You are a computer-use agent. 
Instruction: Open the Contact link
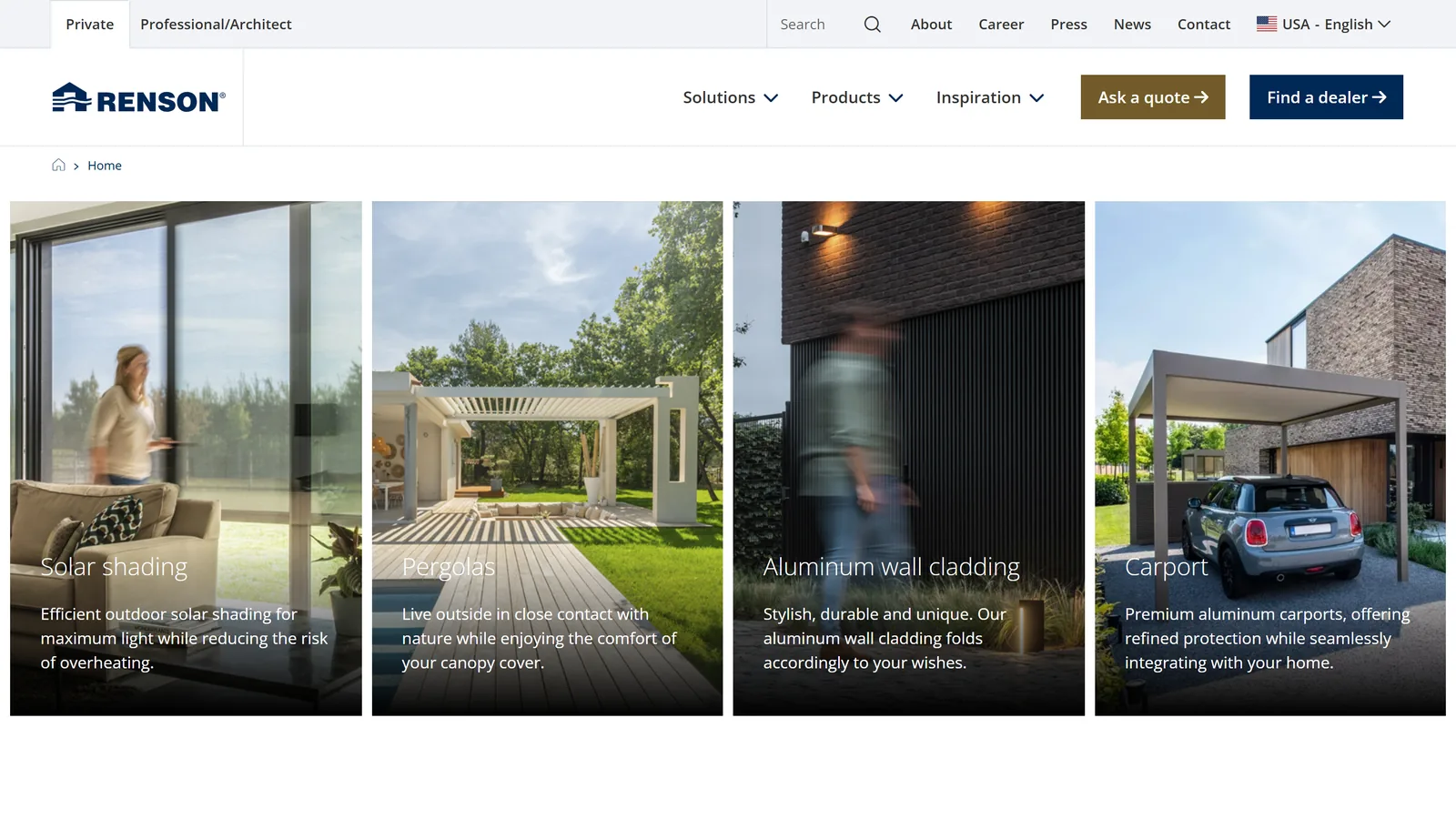click(1203, 25)
